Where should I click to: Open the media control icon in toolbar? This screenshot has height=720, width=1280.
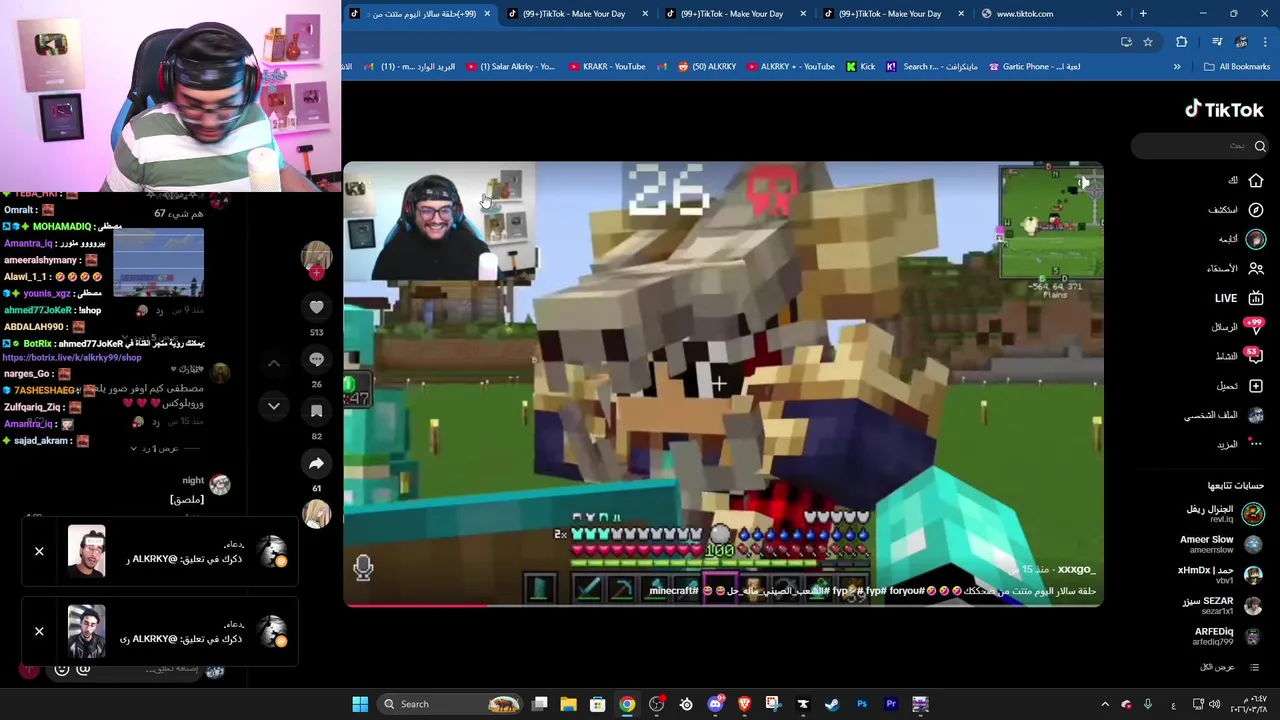coord(1217,42)
